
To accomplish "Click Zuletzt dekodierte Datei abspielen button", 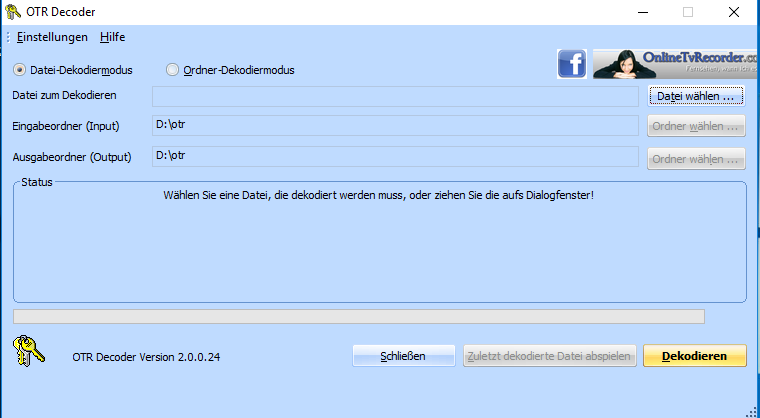I will [549, 356].
